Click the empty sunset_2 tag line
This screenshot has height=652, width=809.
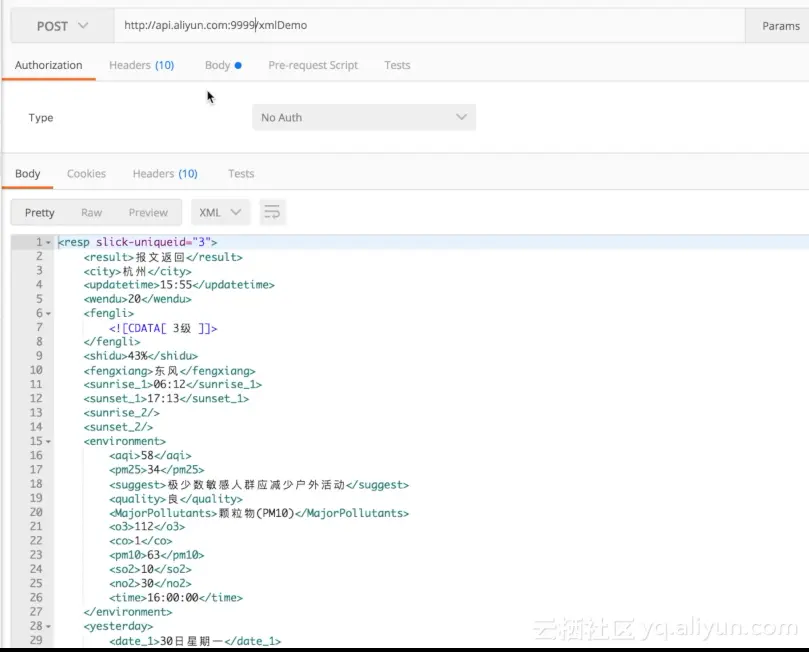click(x=118, y=427)
